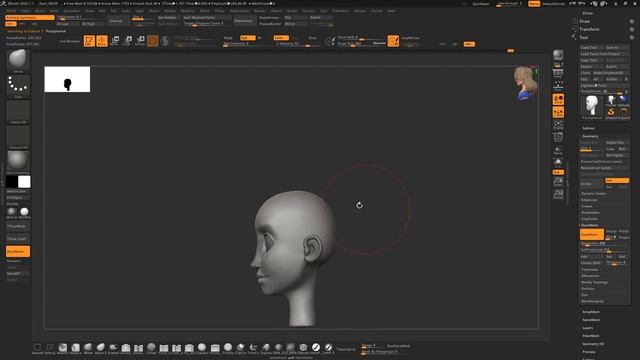Toggle the Zadd mode button
The height and width of the screenshot is (360, 640).
[281, 38]
